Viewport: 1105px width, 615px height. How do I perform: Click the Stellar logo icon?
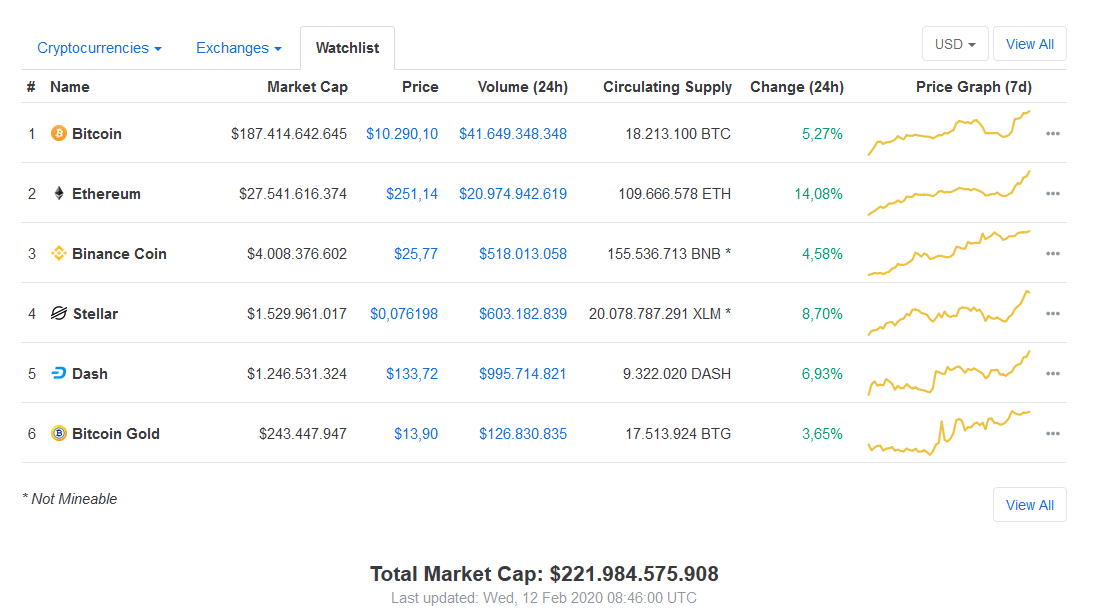[x=59, y=313]
